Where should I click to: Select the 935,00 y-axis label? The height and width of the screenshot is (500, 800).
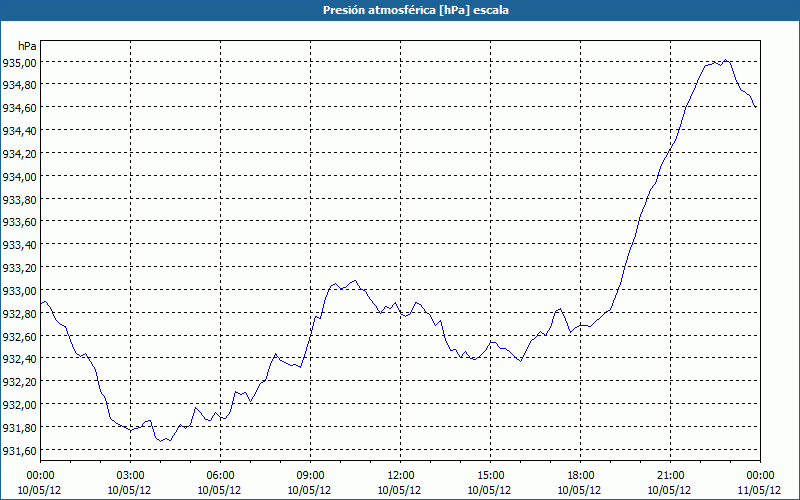tap(20, 63)
